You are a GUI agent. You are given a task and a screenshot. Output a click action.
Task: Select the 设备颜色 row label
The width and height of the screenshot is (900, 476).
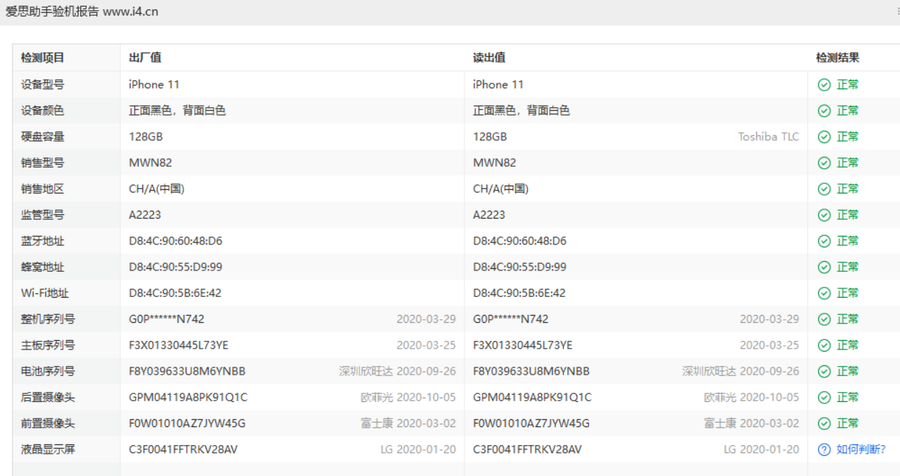click(x=42, y=110)
